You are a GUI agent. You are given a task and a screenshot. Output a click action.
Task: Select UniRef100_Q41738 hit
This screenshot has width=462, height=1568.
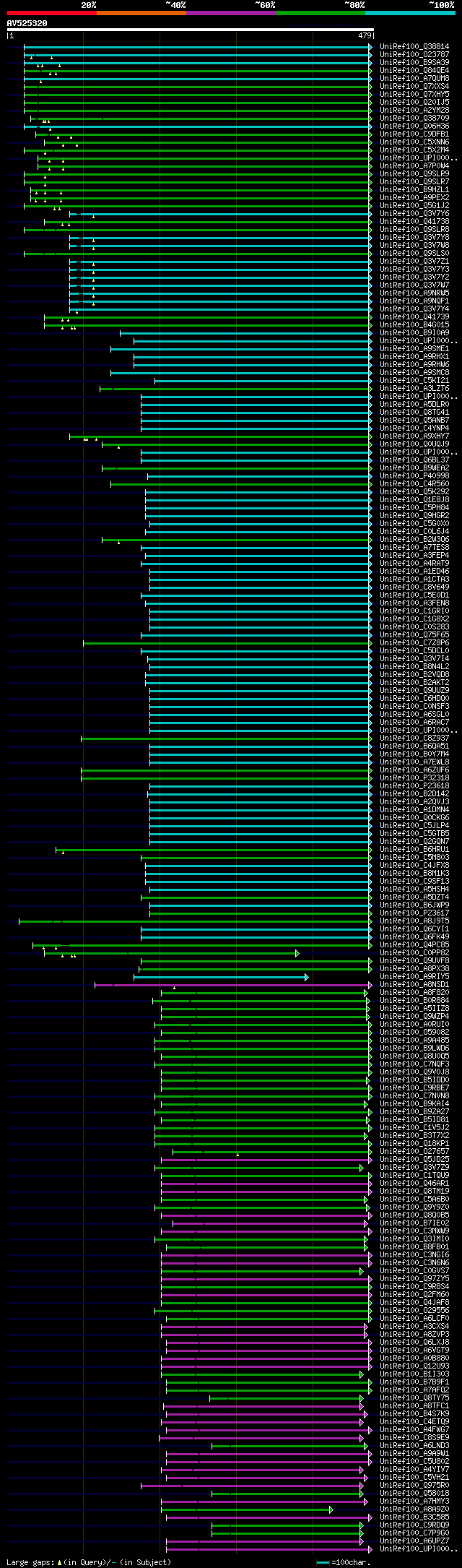(x=414, y=222)
